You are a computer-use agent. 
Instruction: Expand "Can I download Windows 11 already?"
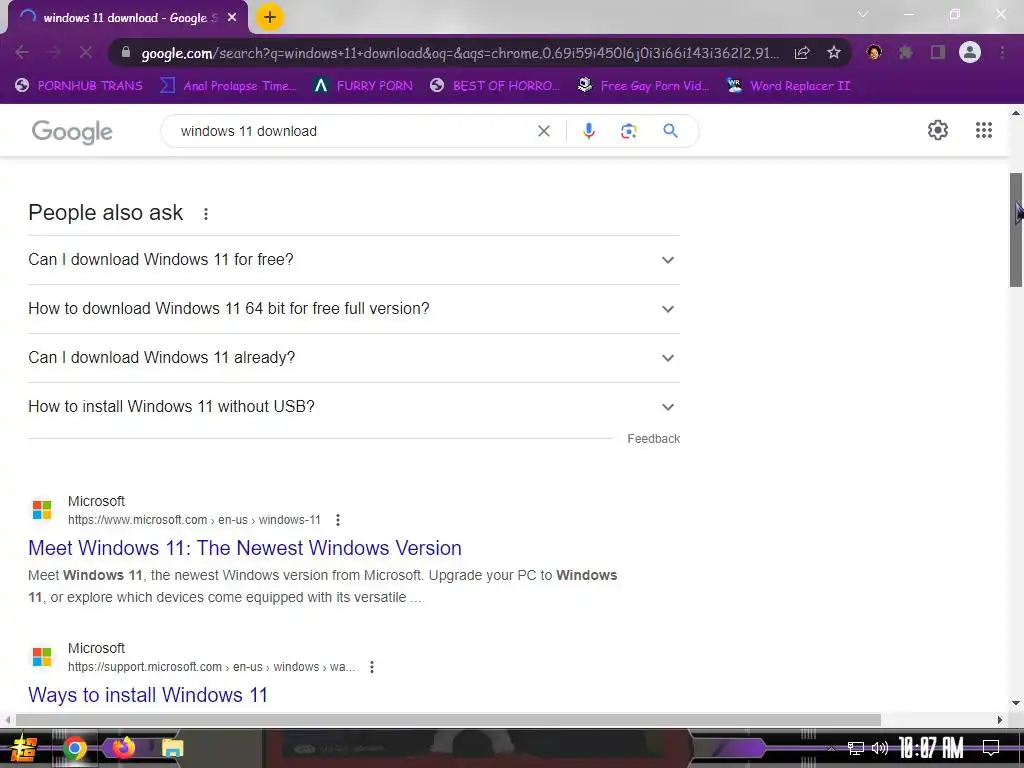[x=354, y=358]
